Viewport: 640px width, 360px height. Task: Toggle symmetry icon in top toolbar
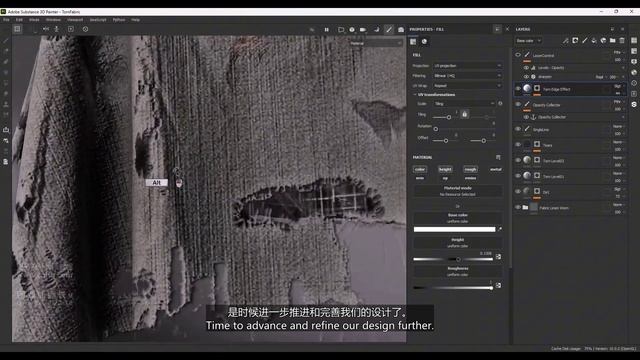tap(46, 29)
